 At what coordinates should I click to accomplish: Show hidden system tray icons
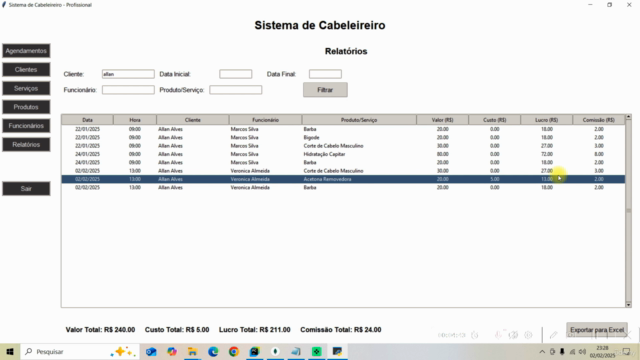point(542,352)
